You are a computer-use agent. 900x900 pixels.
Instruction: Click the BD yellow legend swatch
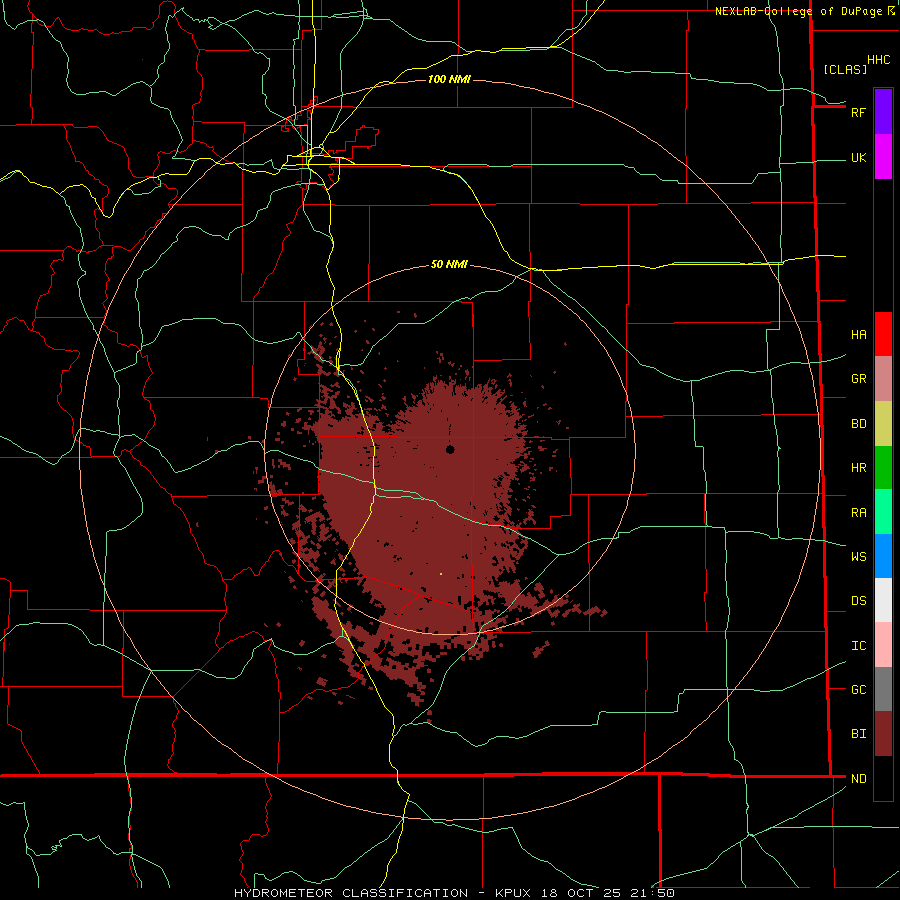tap(883, 424)
